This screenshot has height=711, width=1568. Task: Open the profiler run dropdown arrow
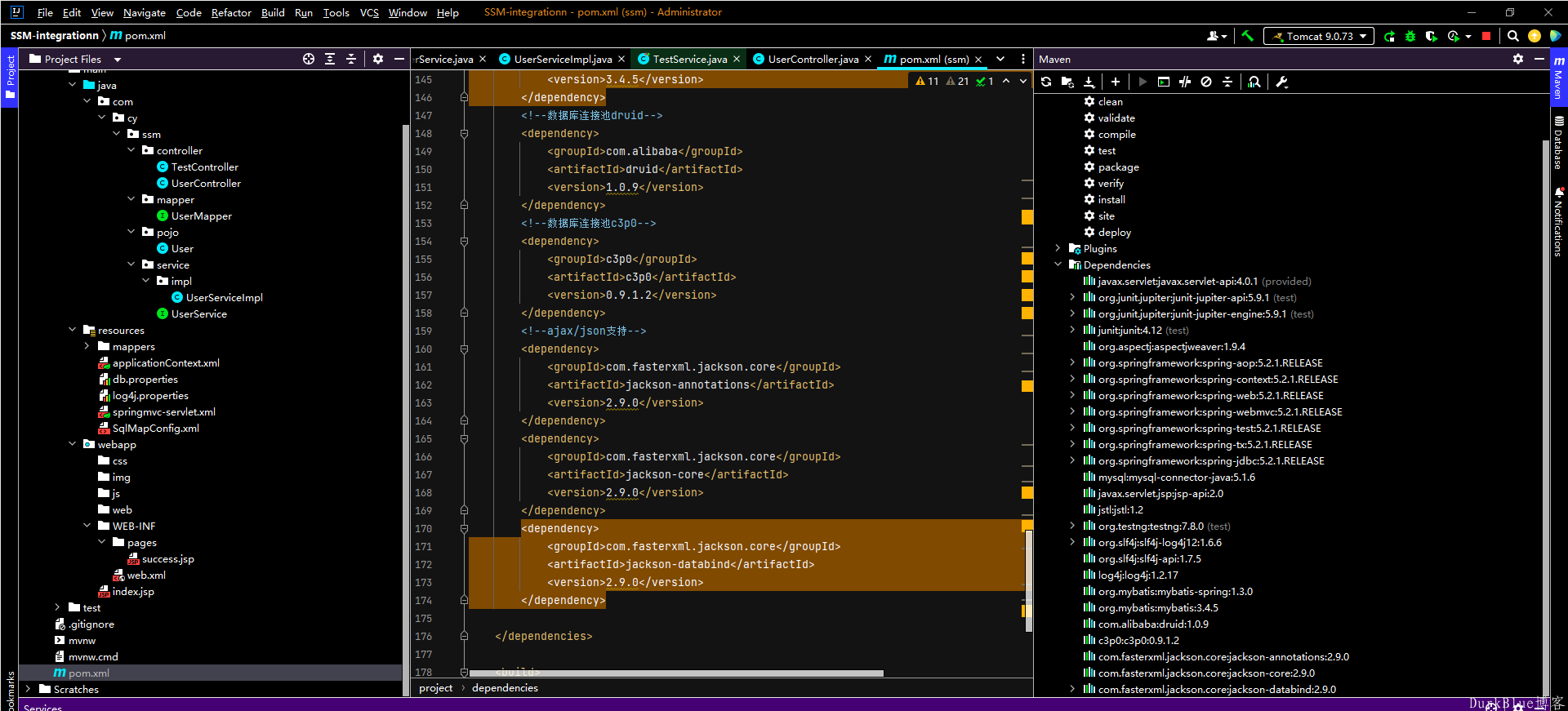(x=1468, y=37)
